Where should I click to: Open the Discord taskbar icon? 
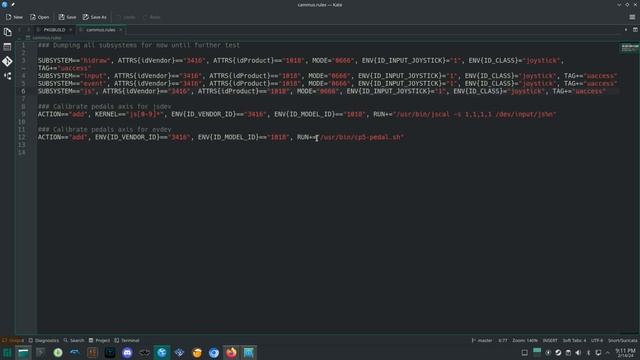click(x=127, y=353)
